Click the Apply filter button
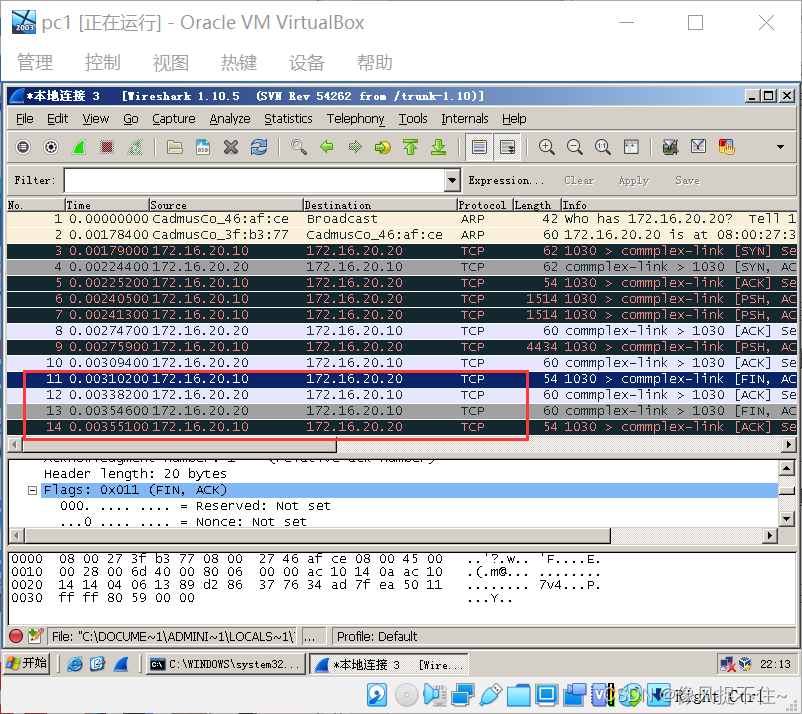Screen dimensions: 802x714 pos(634,181)
